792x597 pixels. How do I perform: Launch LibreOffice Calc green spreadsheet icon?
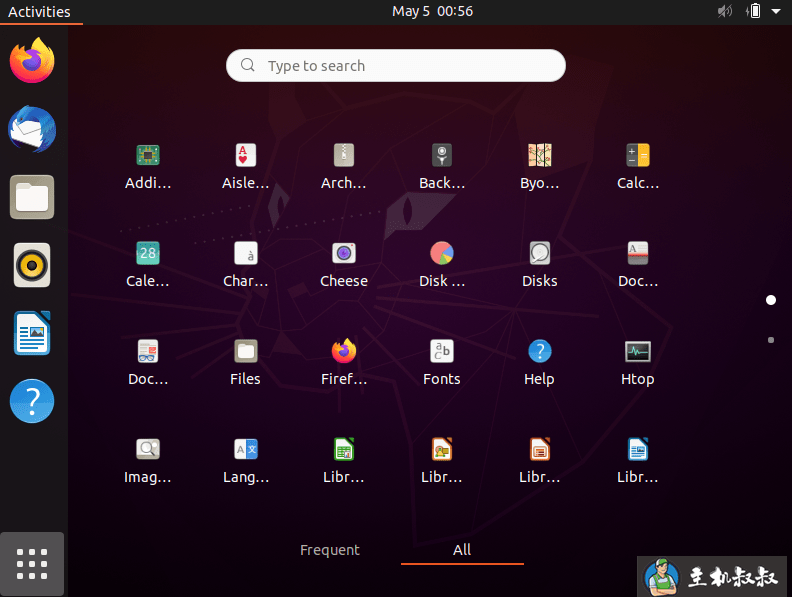coord(344,450)
